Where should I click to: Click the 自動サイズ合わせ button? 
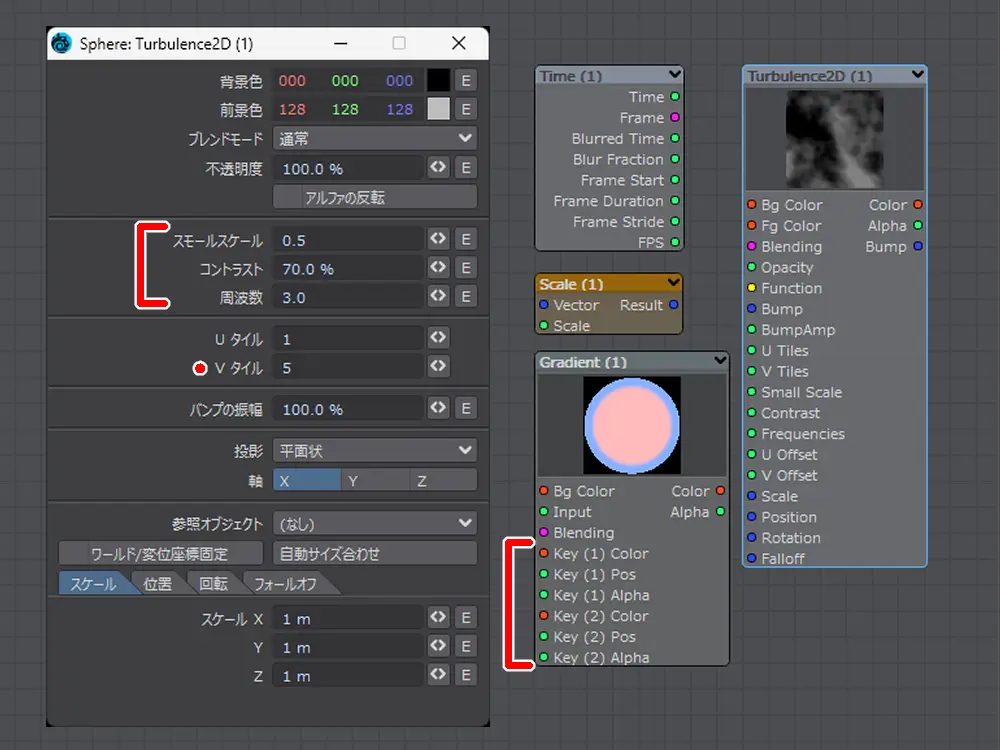[375, 553]
